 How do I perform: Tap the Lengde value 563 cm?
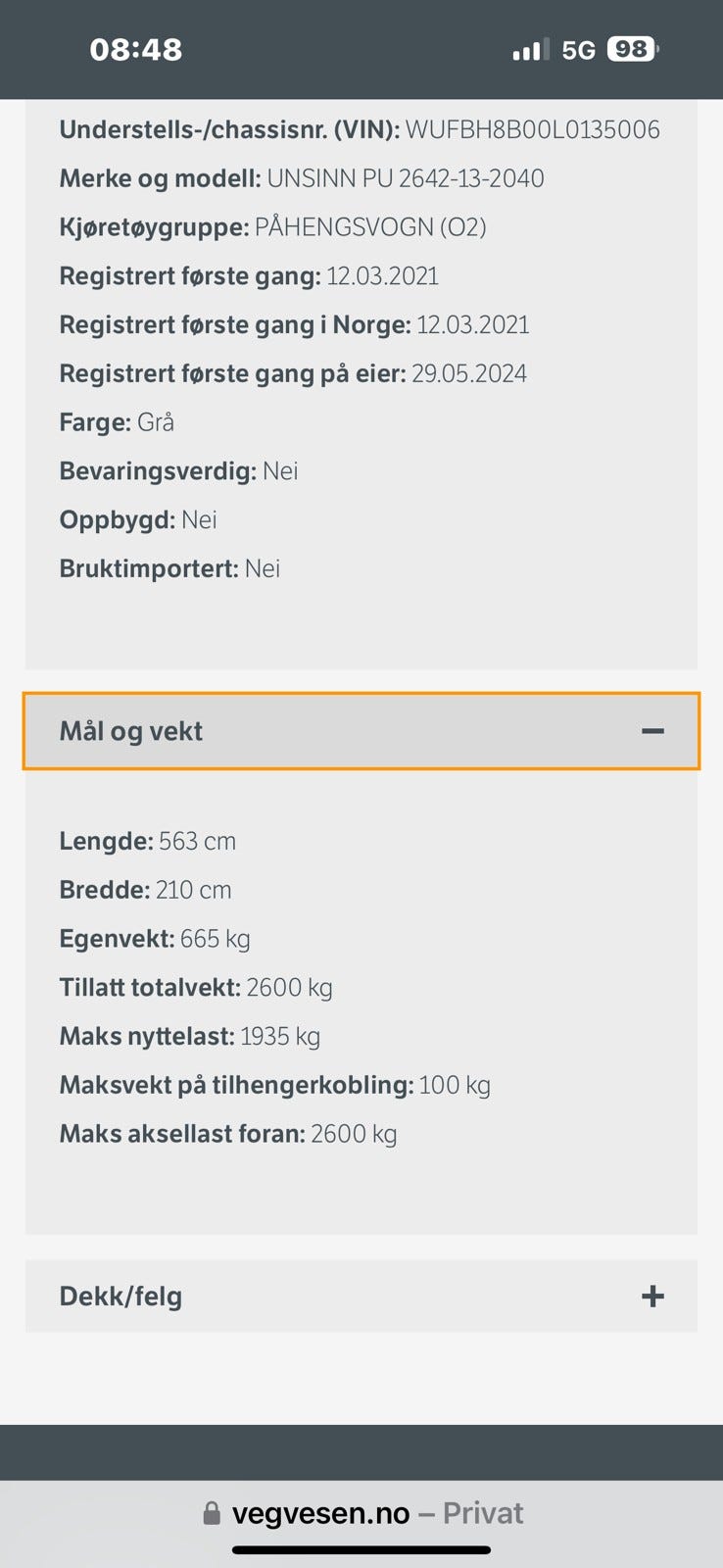click(197, 841)
